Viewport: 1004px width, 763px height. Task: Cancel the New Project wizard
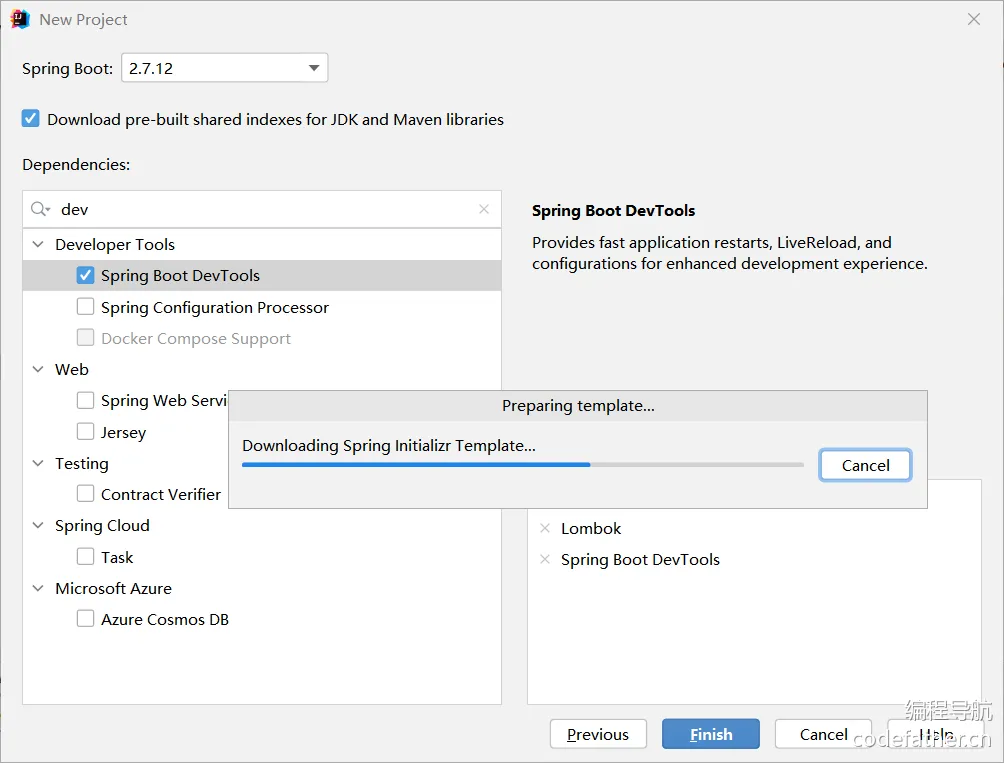[x=823, y=734]
